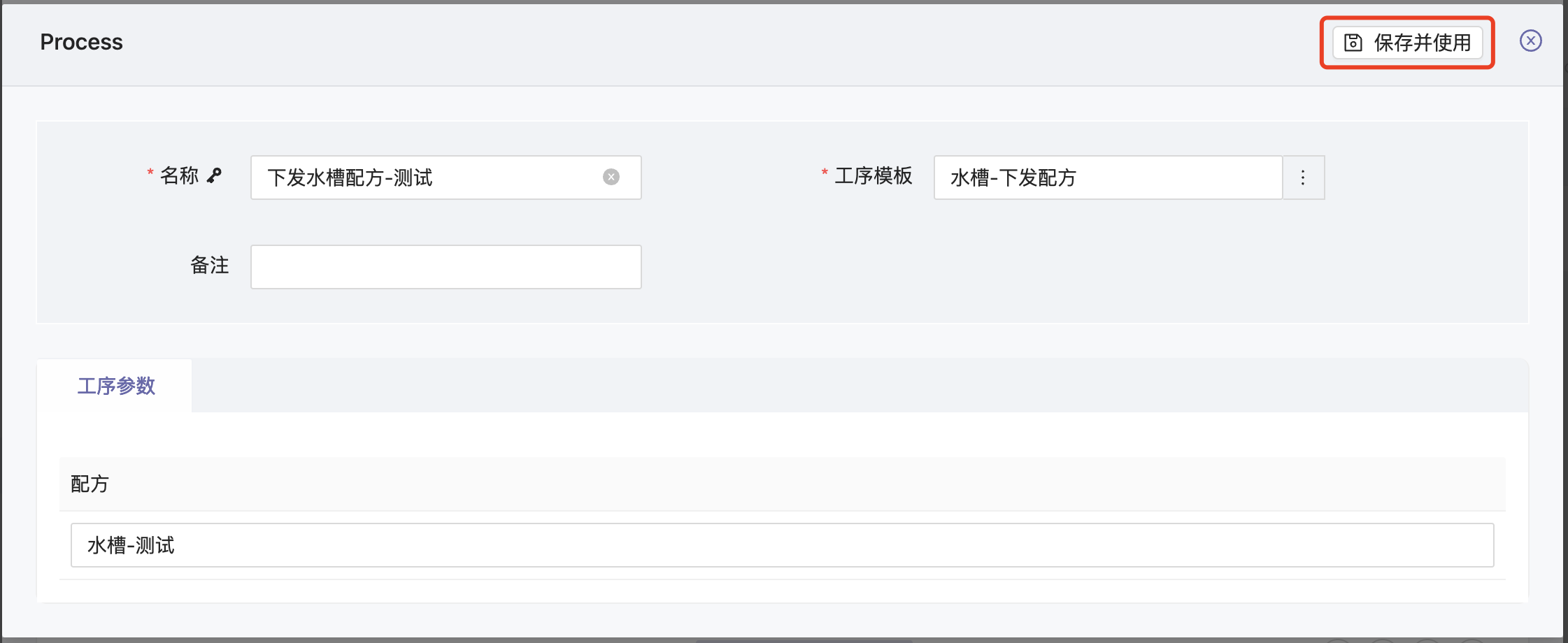This screenshot has height=643, width=1568.
Task: Clear the 名称 field using its X icon
Action: (x=611, y=177)
